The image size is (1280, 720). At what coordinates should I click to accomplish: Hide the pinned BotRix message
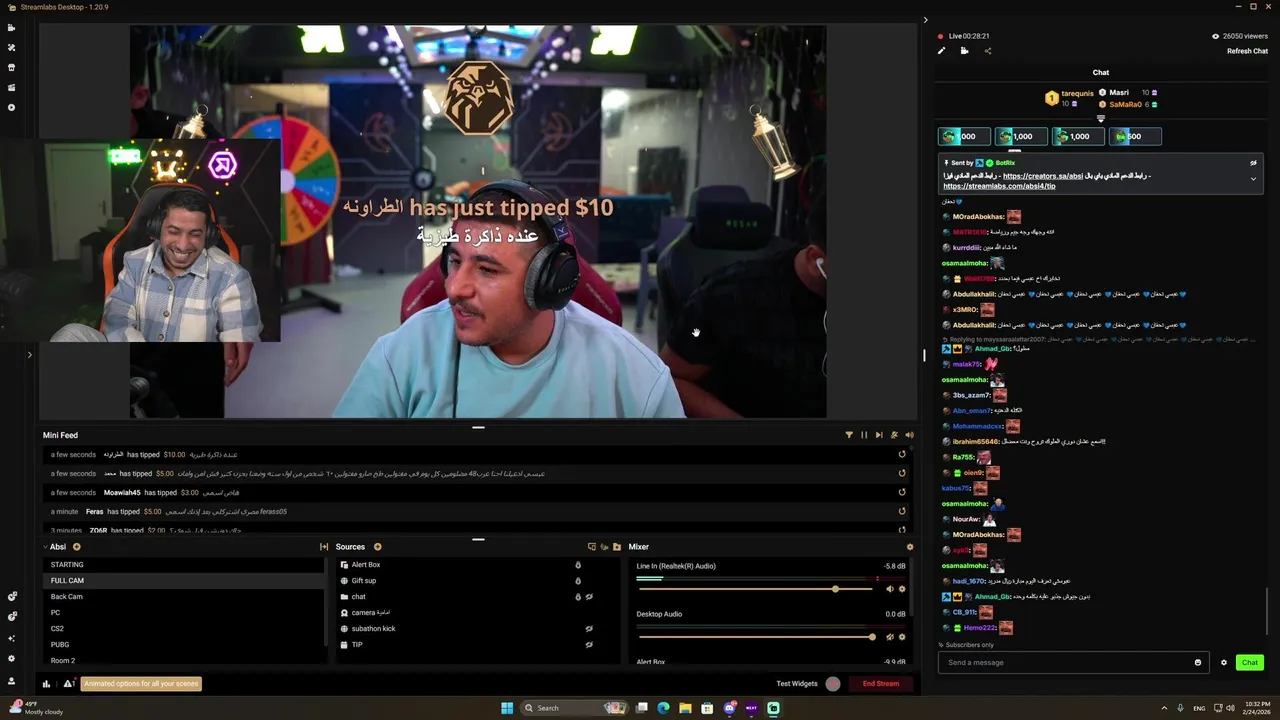click(x=1253, y=162)
